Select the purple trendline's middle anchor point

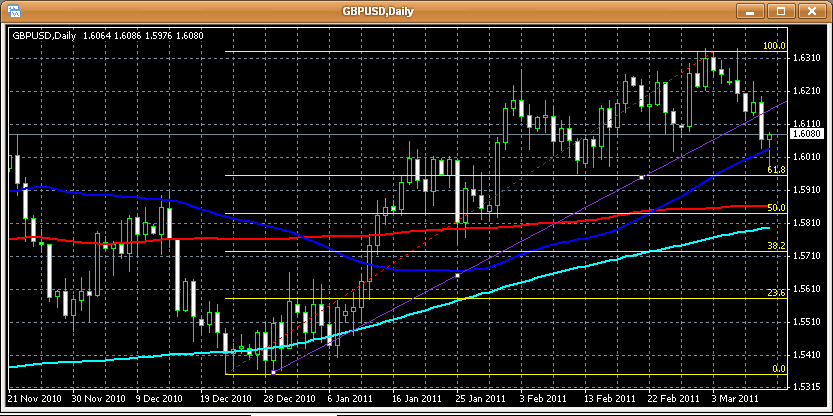click(458, 275)
